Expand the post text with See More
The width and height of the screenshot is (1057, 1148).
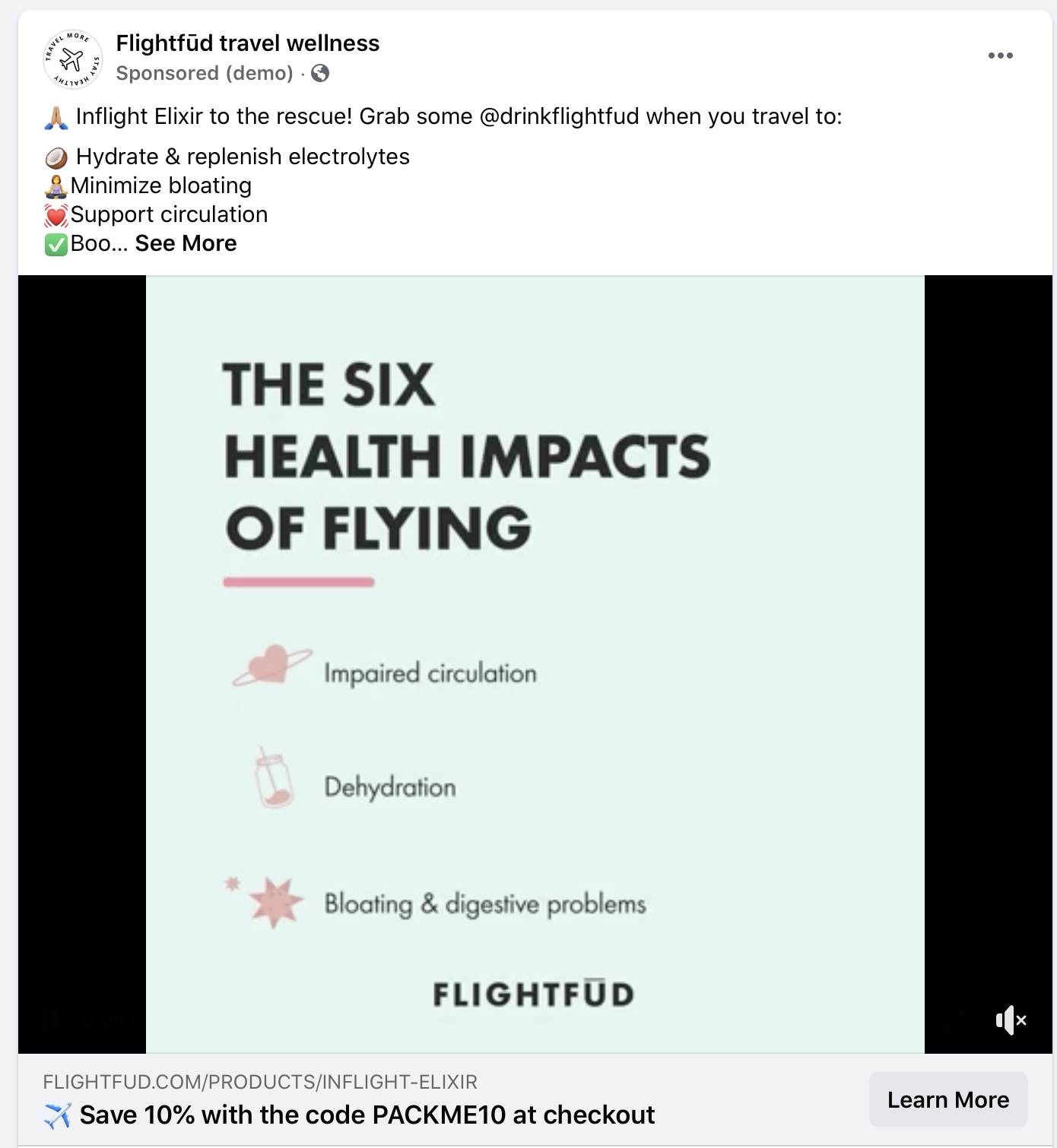point(186,243)
